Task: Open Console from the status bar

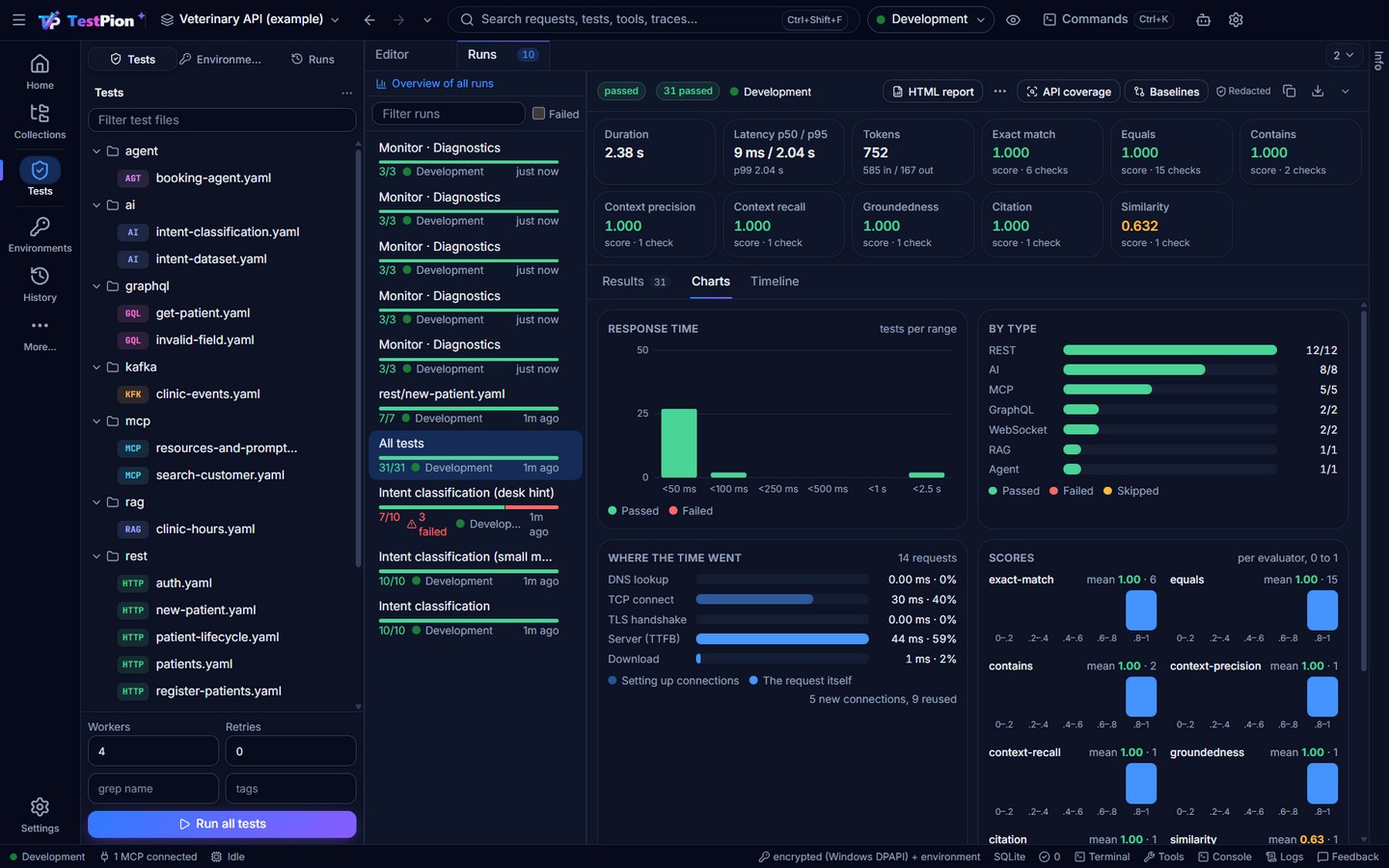Action: pos(1225,856)
